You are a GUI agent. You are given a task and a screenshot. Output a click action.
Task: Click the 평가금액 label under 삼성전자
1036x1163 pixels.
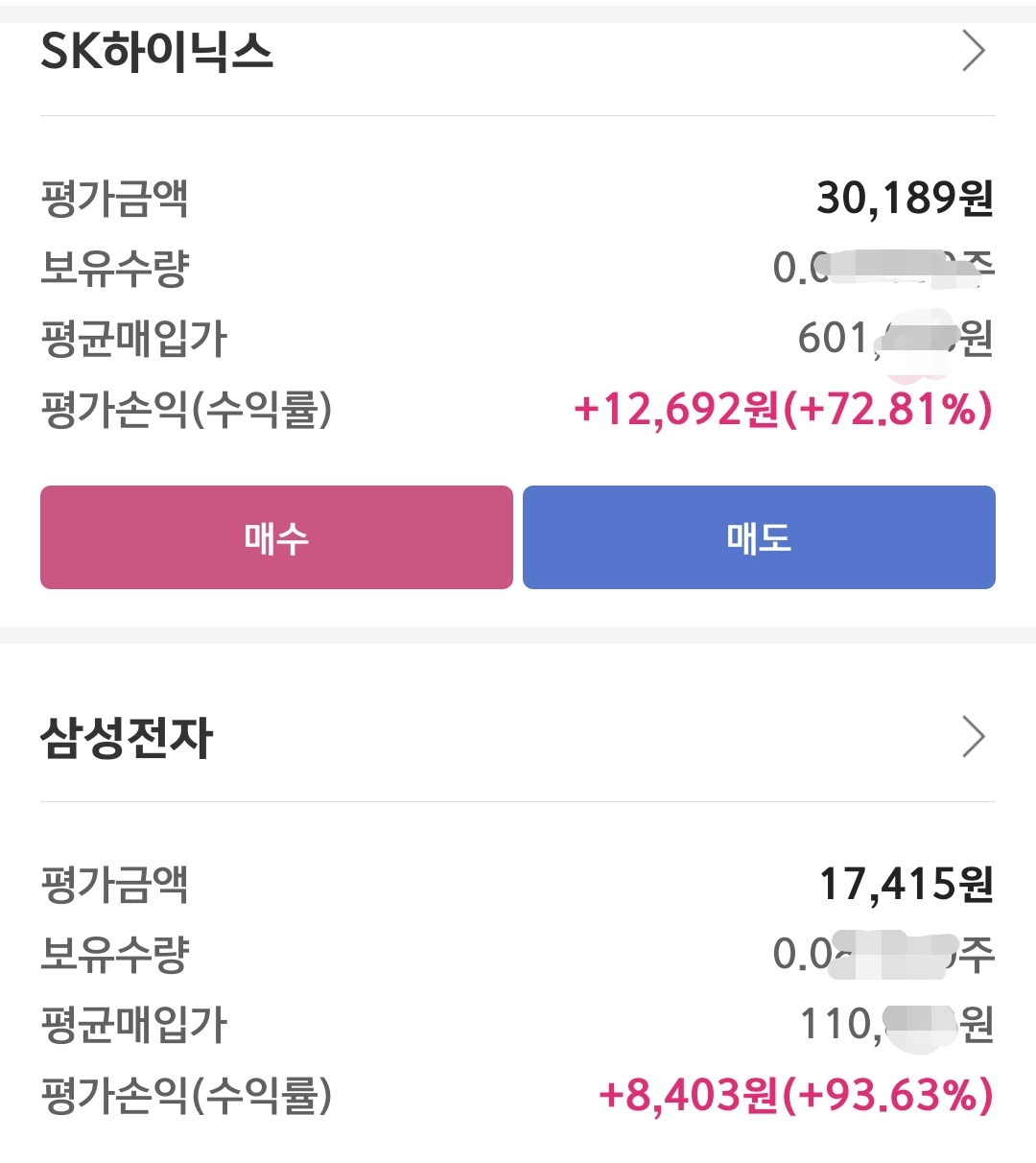[x=114, y=885]
